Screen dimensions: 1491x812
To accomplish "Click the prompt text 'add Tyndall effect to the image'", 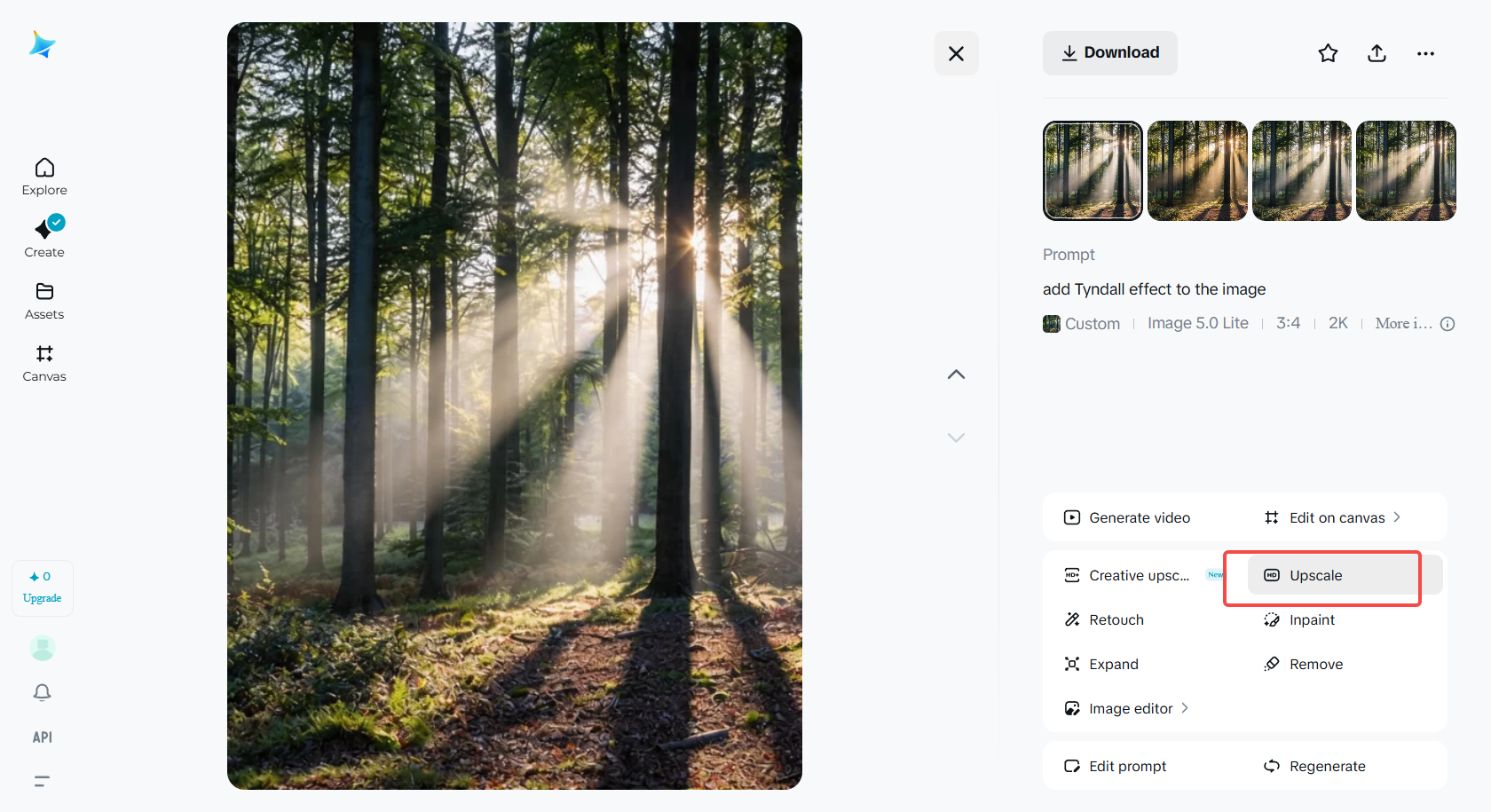I will tap(1154, 289).
